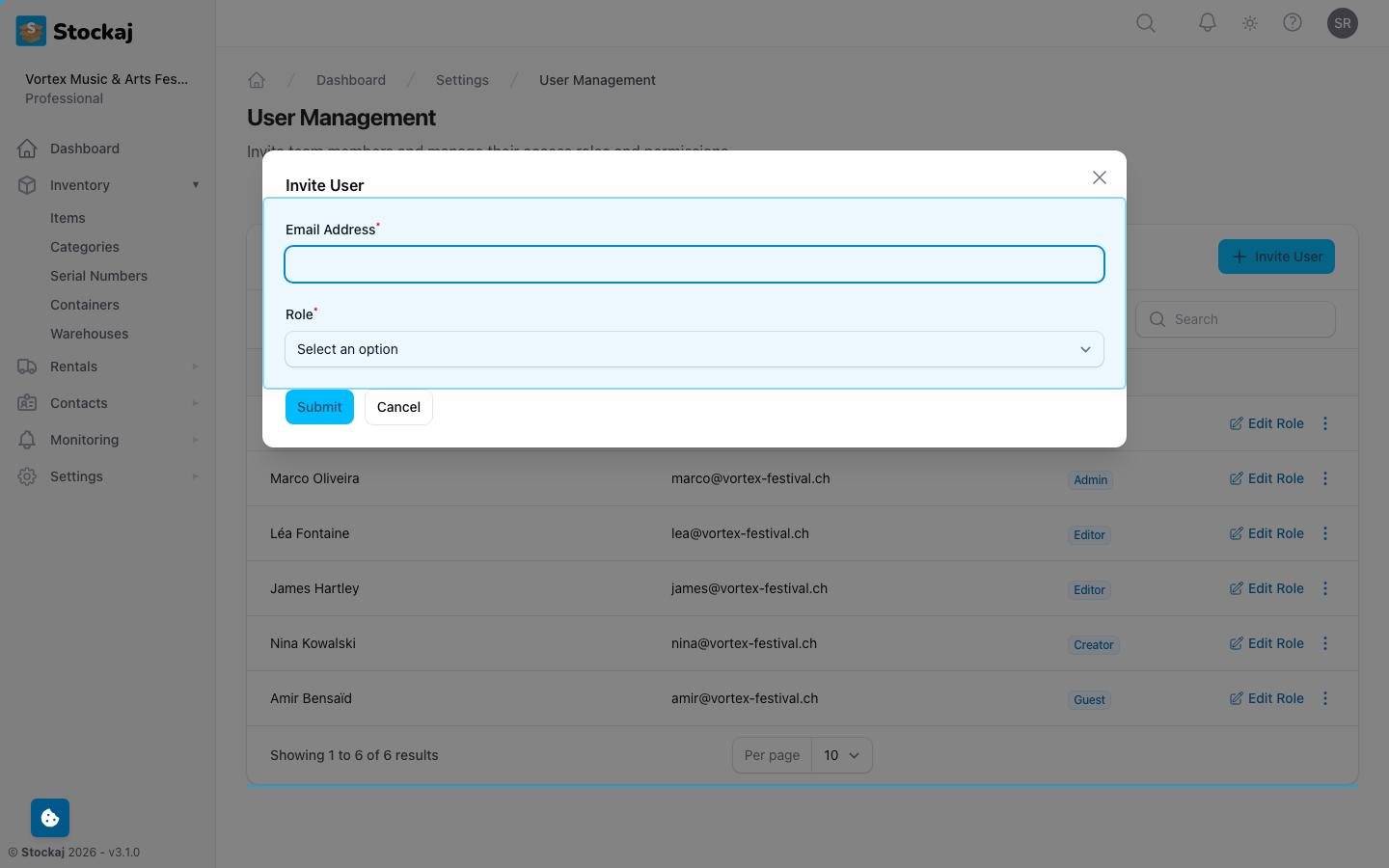Open the SR user avatar menu
Viewport: 1389px width, 868px height.
[x=1342, y=22]
